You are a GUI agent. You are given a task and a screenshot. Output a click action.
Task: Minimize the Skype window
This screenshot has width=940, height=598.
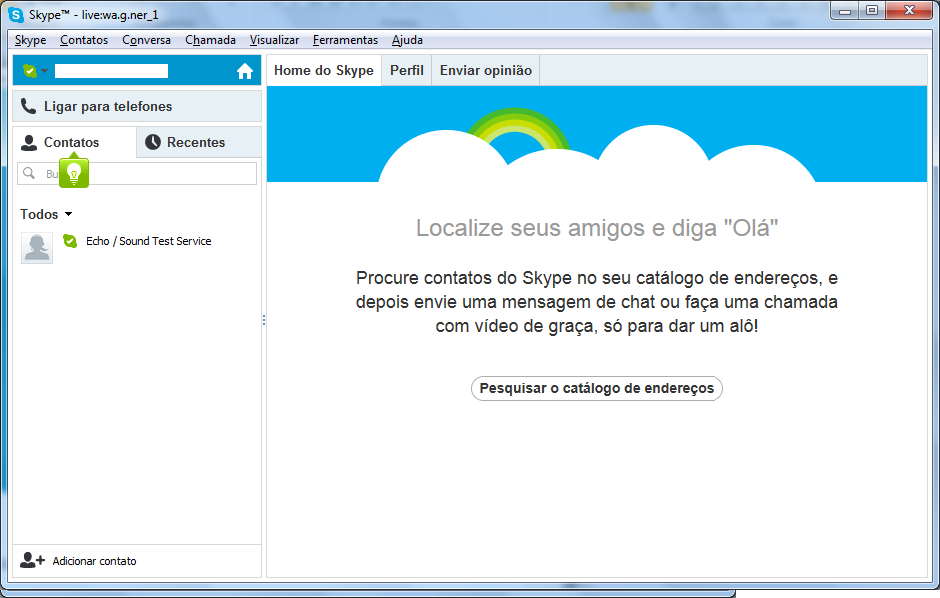(845, 11)
